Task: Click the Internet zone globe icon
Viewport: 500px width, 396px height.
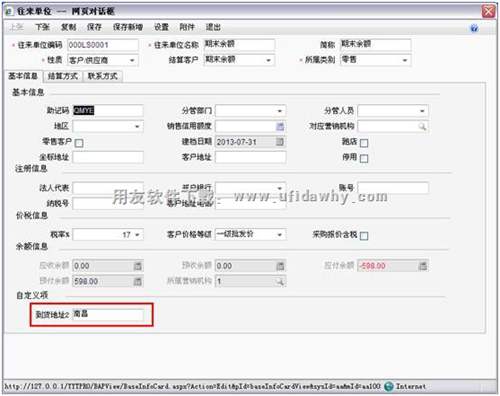Action: click(x=389, y=386)
